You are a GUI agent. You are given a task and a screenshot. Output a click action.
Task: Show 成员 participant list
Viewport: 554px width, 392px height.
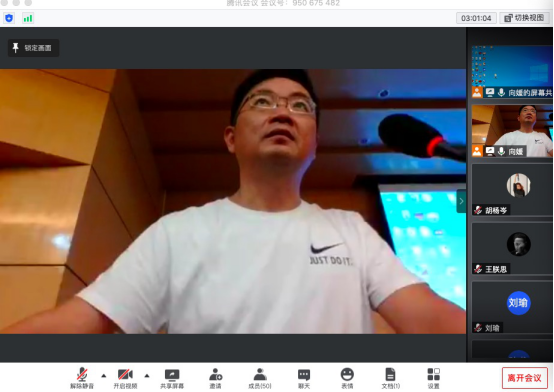[x=260, y=378]
